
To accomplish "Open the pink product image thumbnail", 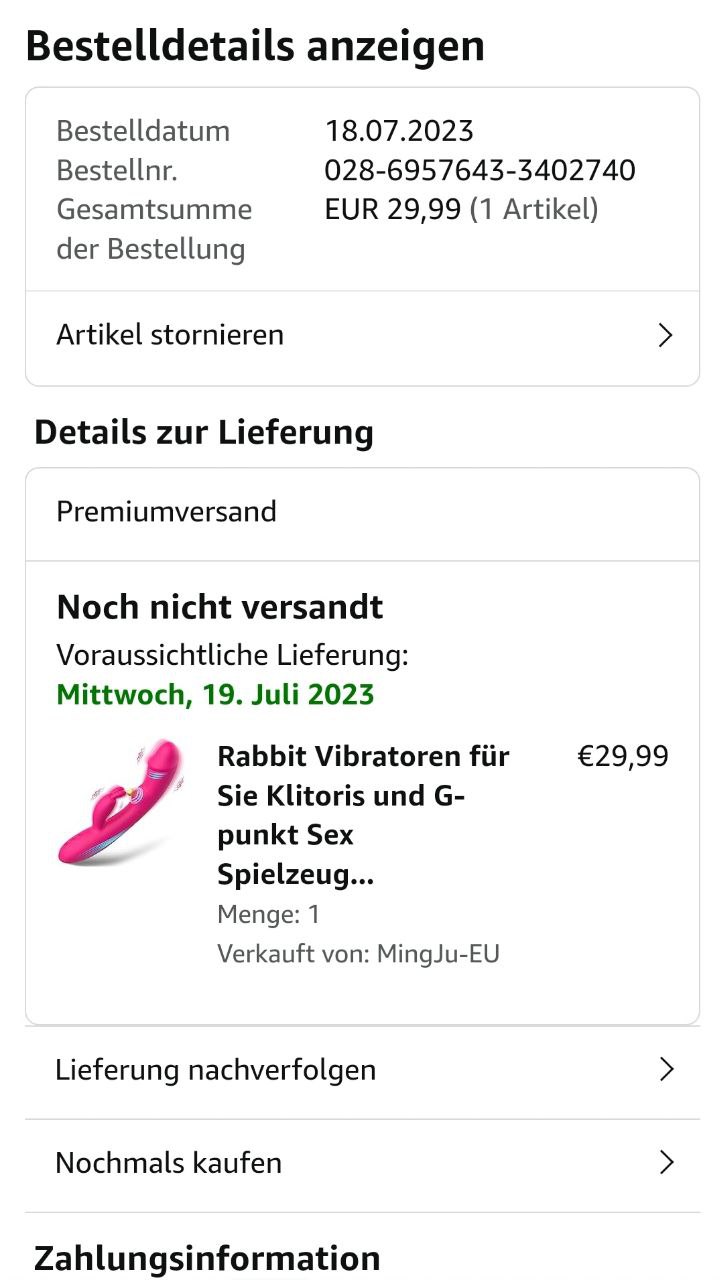I will (120, 803).
